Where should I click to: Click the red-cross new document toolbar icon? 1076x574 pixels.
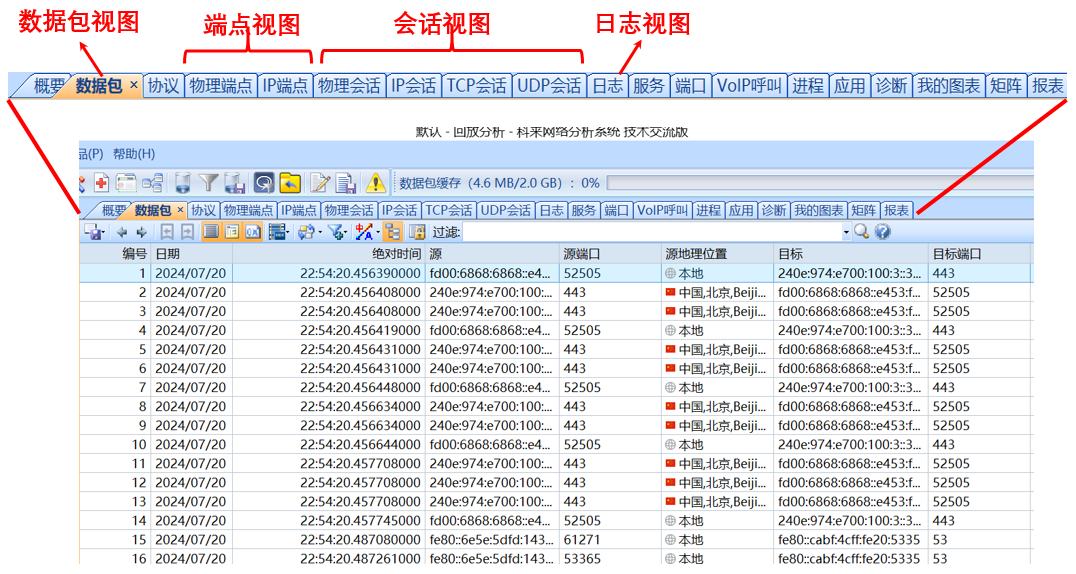[x=102, y=183]
